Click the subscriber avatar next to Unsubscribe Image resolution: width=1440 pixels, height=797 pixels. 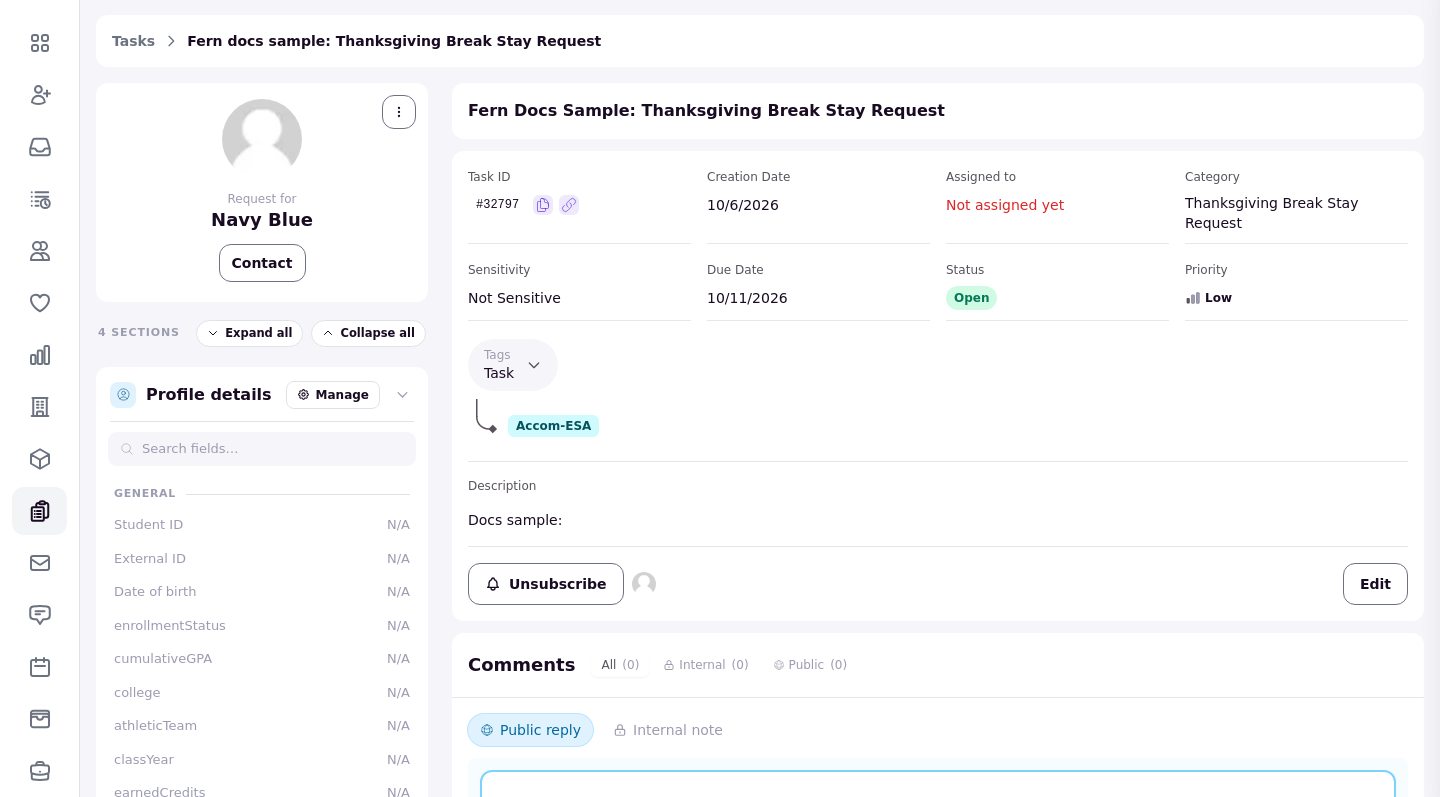click(x=644, y=584)
